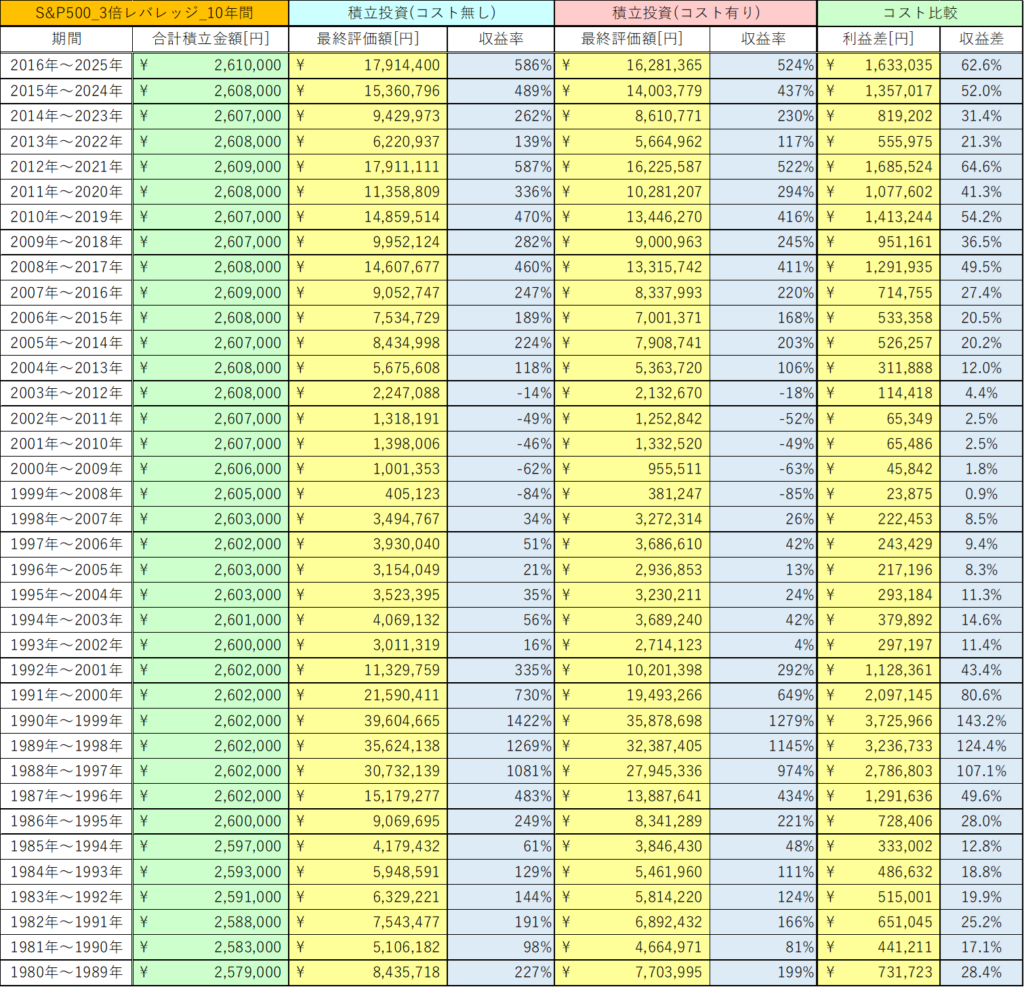Click the 利益差[円] column header
This screenshot has width=1024, height=987.
878,39
